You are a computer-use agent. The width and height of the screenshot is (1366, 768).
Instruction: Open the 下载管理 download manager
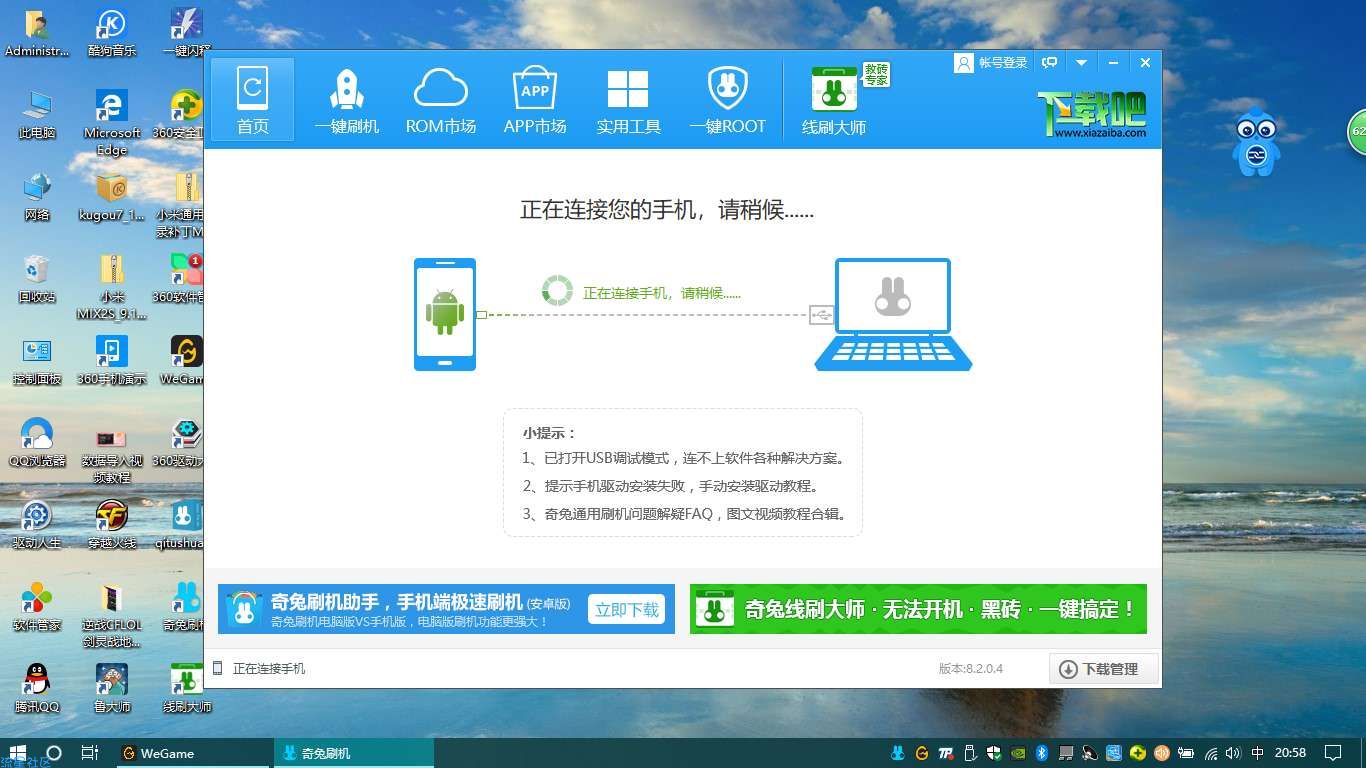click(x=1103, y=669)
